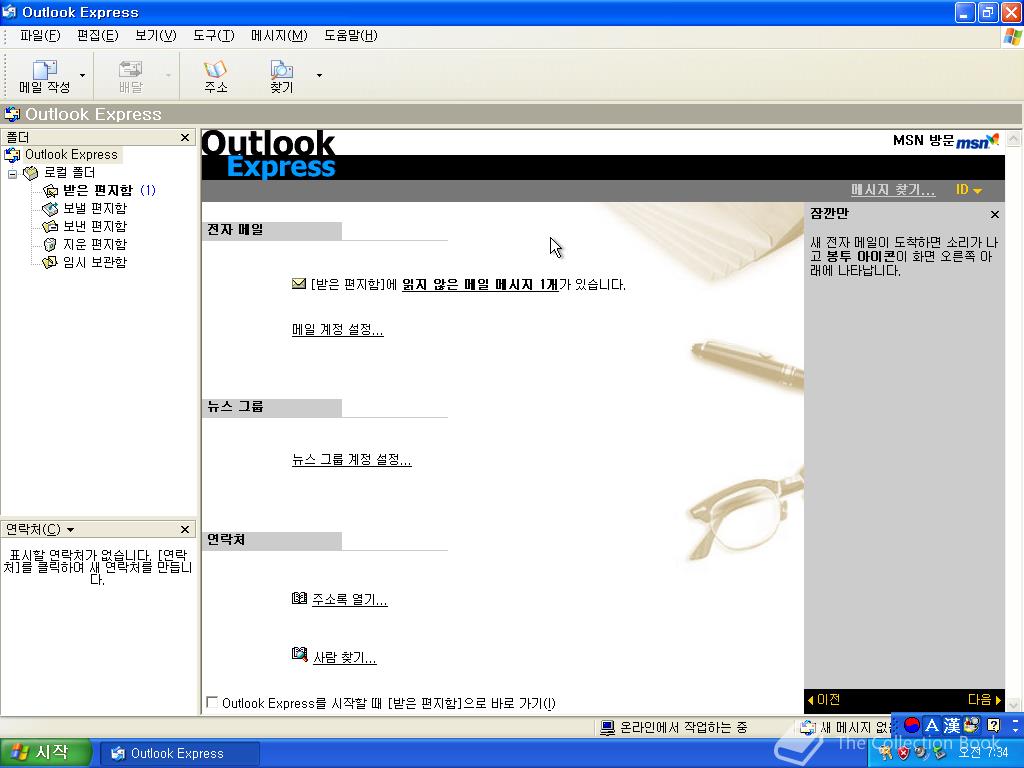Click the security shield tray icon
Viewport: 1024px width, 768px height.
(x=904, y=753)
